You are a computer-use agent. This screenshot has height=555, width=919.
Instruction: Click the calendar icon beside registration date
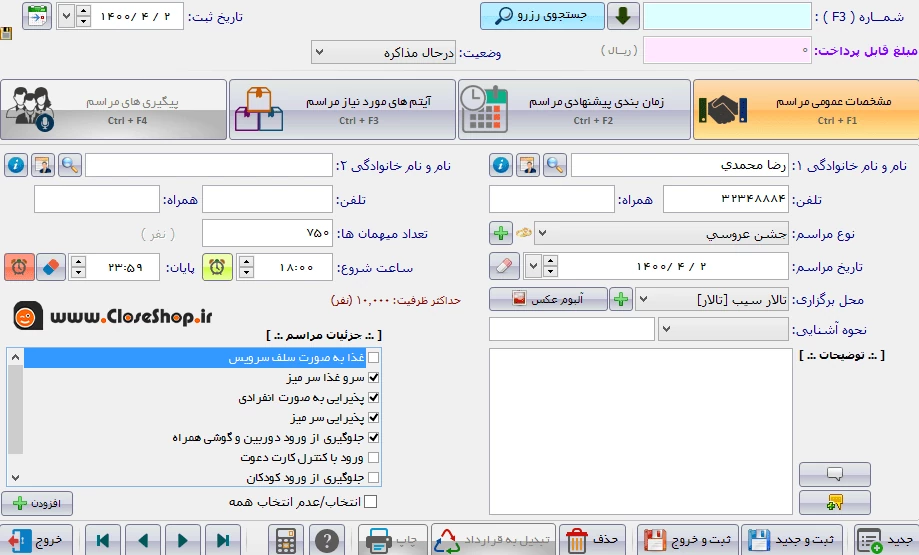point(37,16)
